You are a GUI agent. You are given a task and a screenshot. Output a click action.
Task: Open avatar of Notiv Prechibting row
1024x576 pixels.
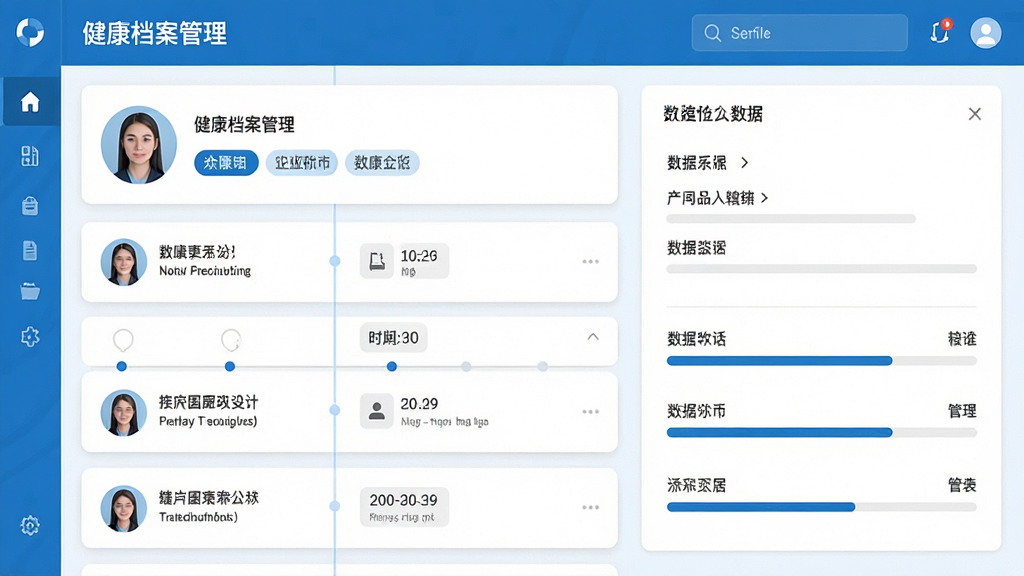click(123, 262)
